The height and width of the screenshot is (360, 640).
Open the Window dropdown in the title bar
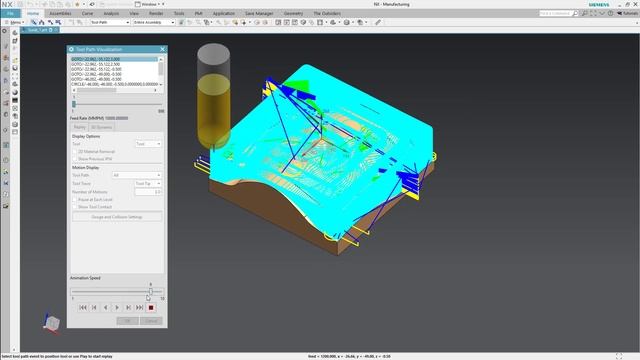(149, 4)
